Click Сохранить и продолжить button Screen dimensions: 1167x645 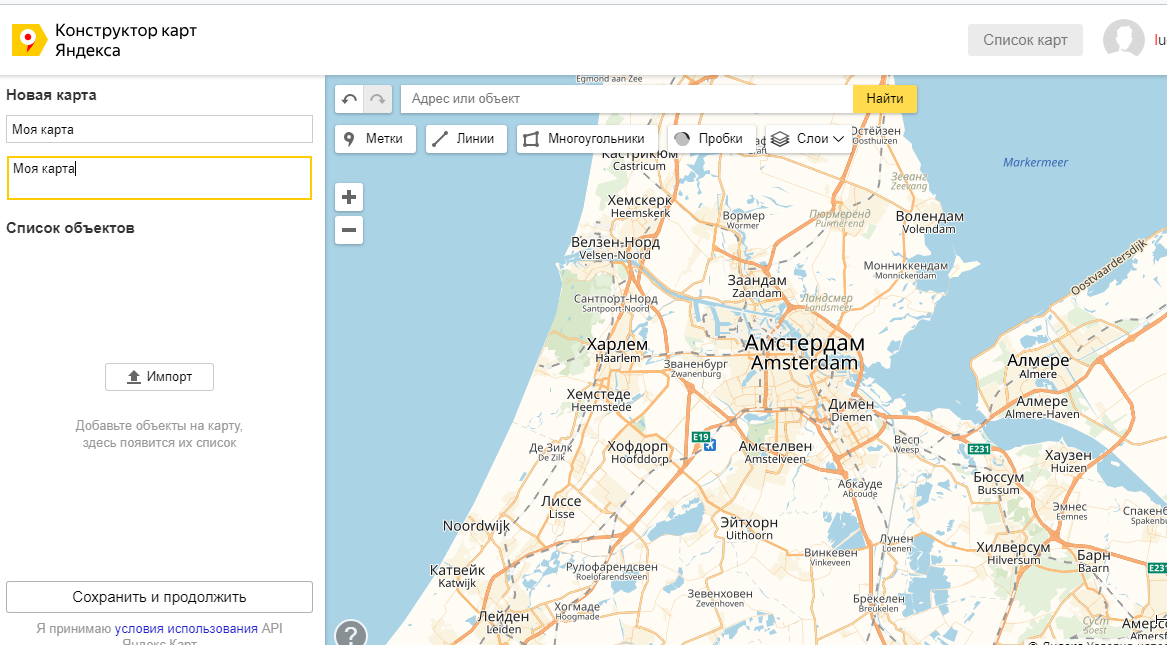[159, 597]
